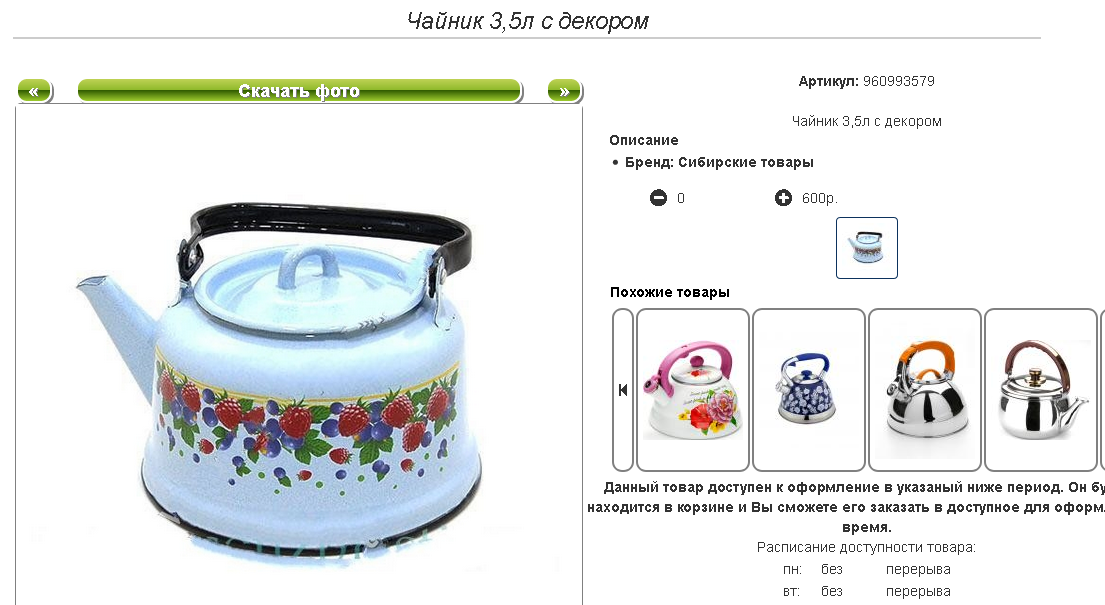
Task: Open the brown-handled steel kettle product
Action: (1041, 390)
